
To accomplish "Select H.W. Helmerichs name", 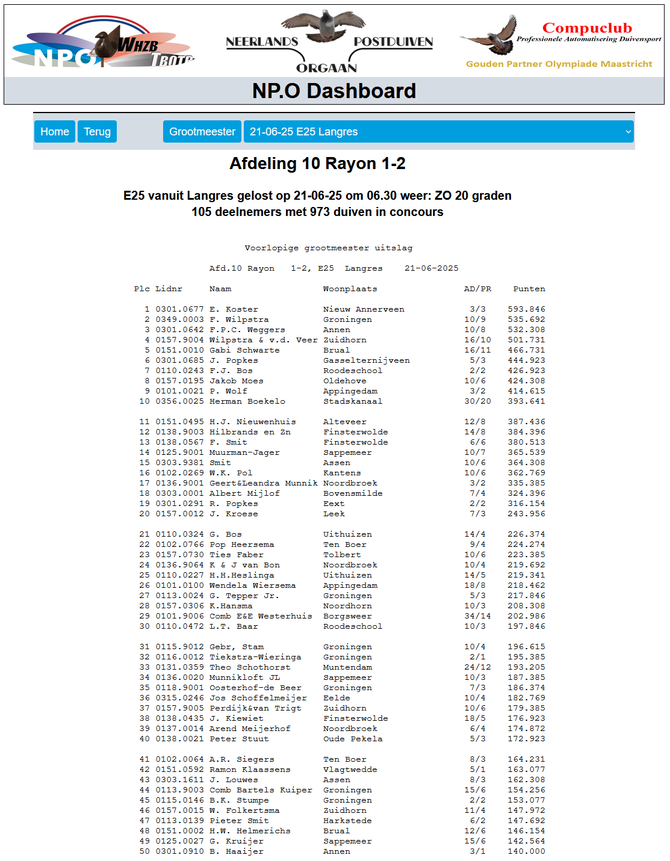I will point(250,831).
